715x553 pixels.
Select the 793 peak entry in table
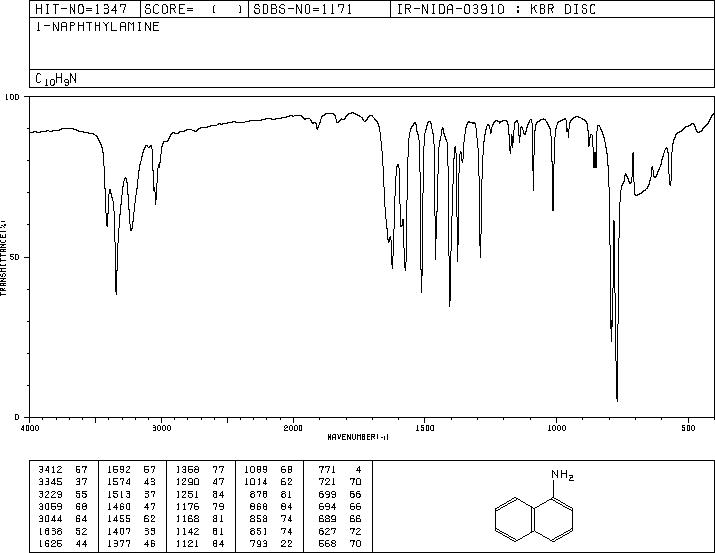tap(272, 543)
